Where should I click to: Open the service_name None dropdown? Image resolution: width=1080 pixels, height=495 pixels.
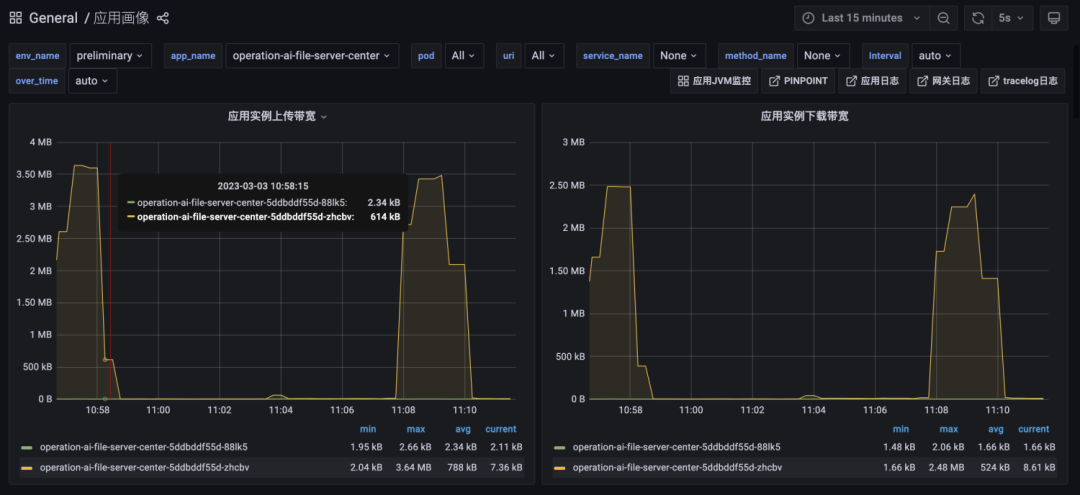coord(679,56)
